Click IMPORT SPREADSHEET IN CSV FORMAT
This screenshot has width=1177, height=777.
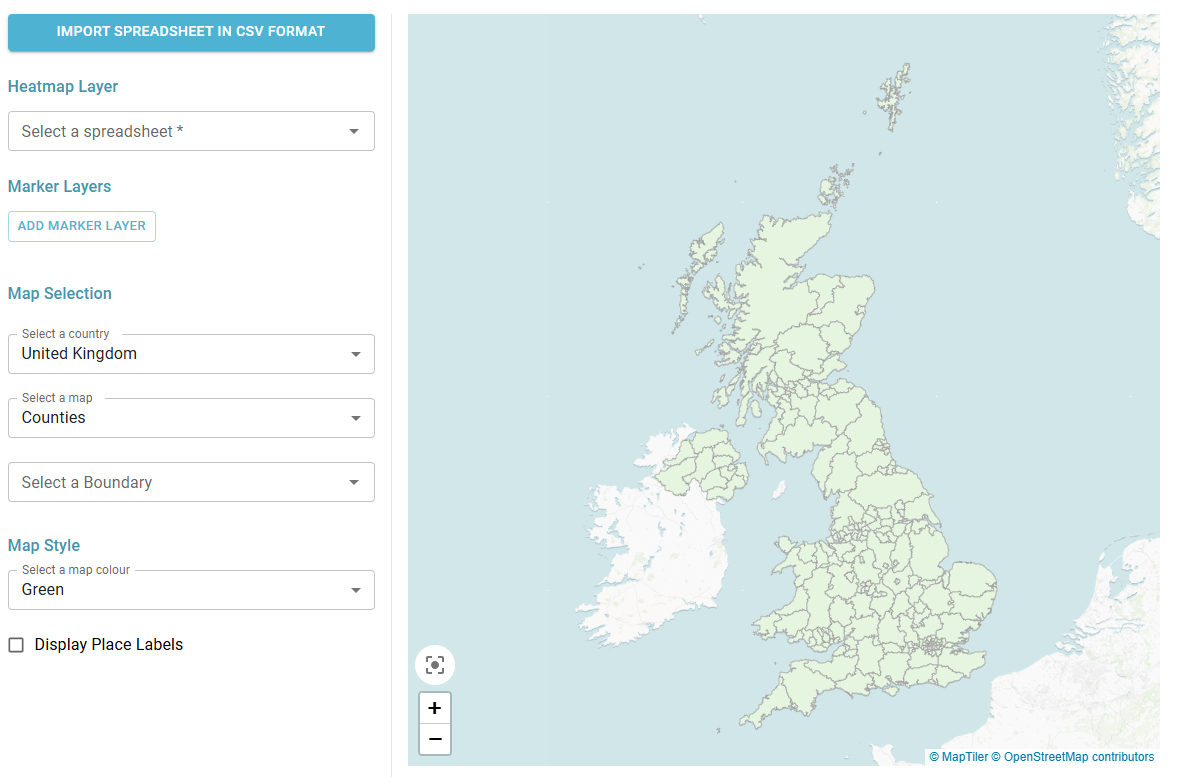[191, 32]
